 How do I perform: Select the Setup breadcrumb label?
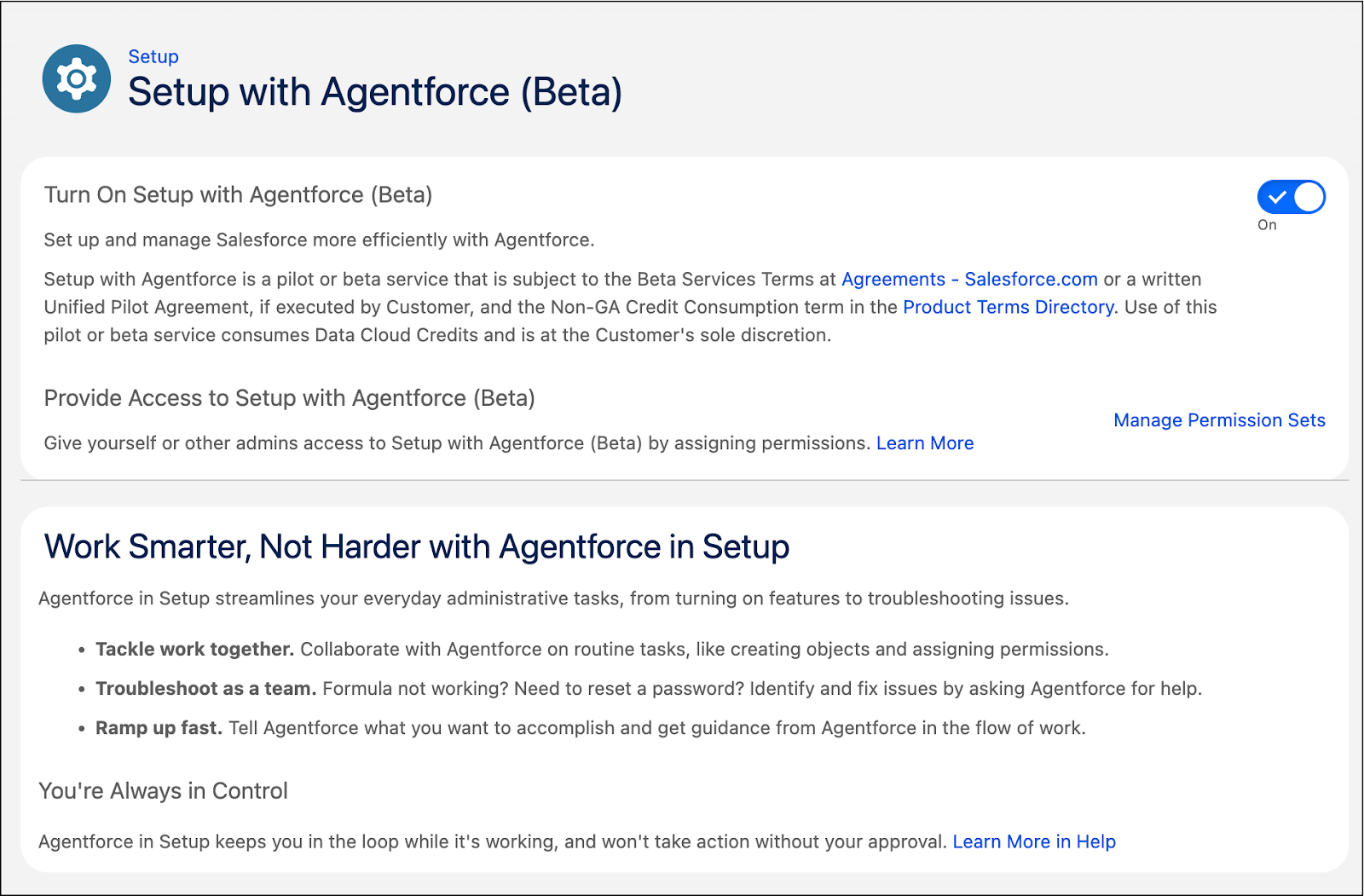point(153,56)
